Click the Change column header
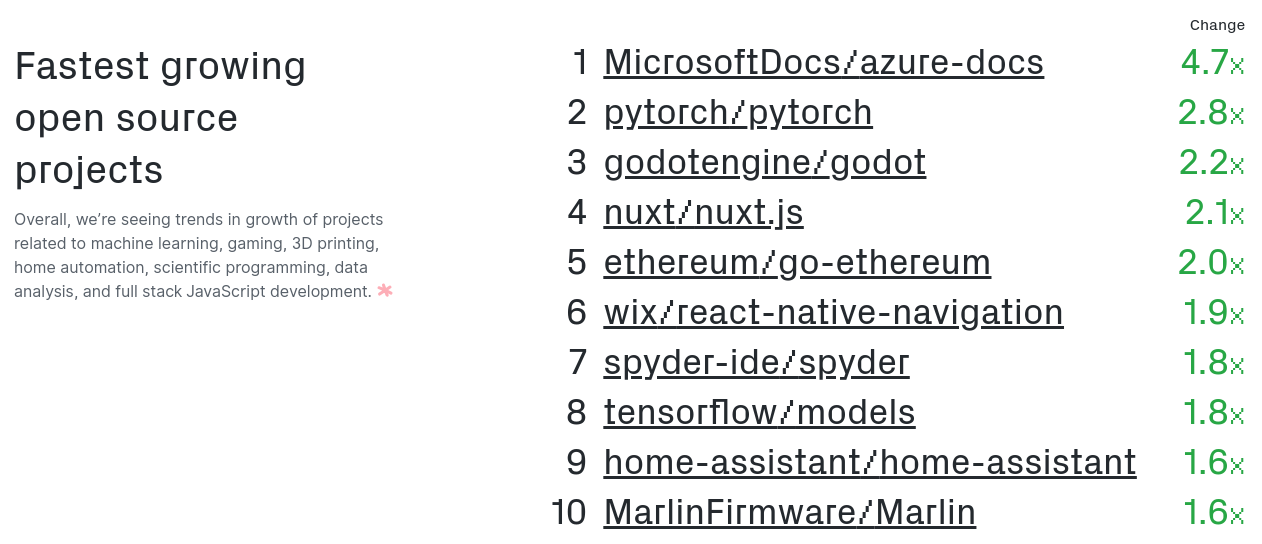The width and height of the screenshot is (1262, 544). click(x=1217, y=25)
